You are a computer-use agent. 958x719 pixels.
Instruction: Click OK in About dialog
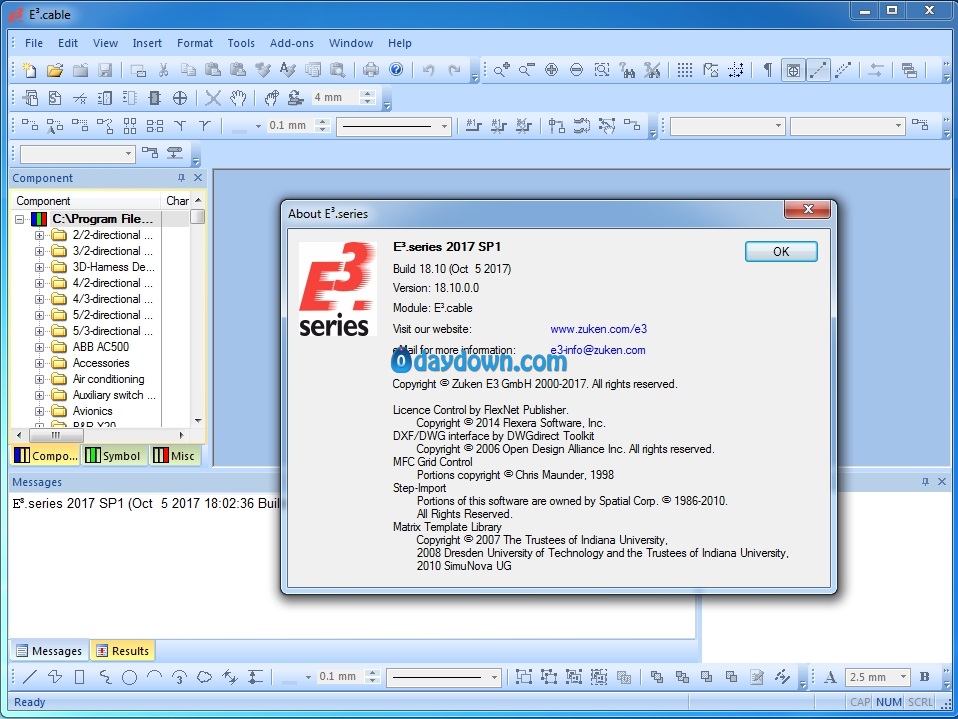pos(781,252)
